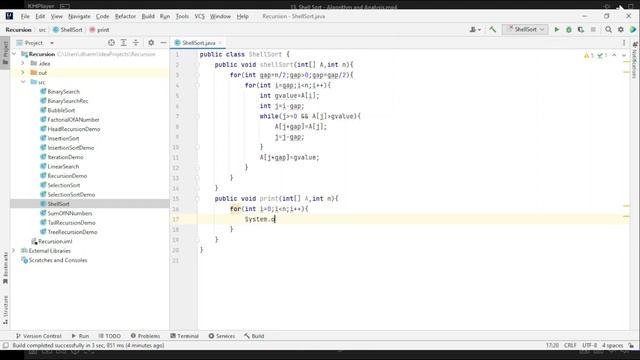Open the TODO tool window
Screen dimensions: 640x360
109,336
